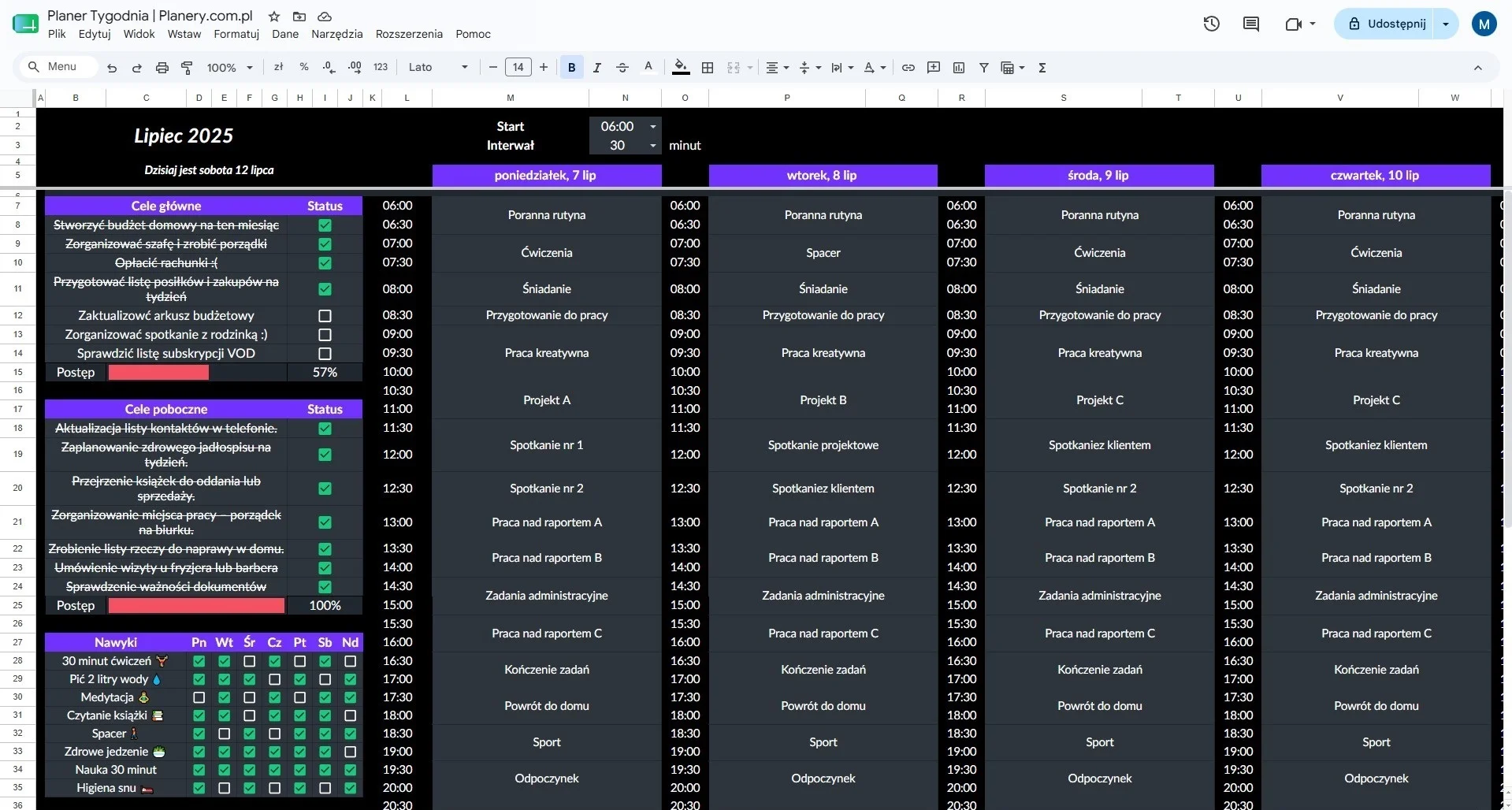Insert a link with the link icon

(908, 68)
